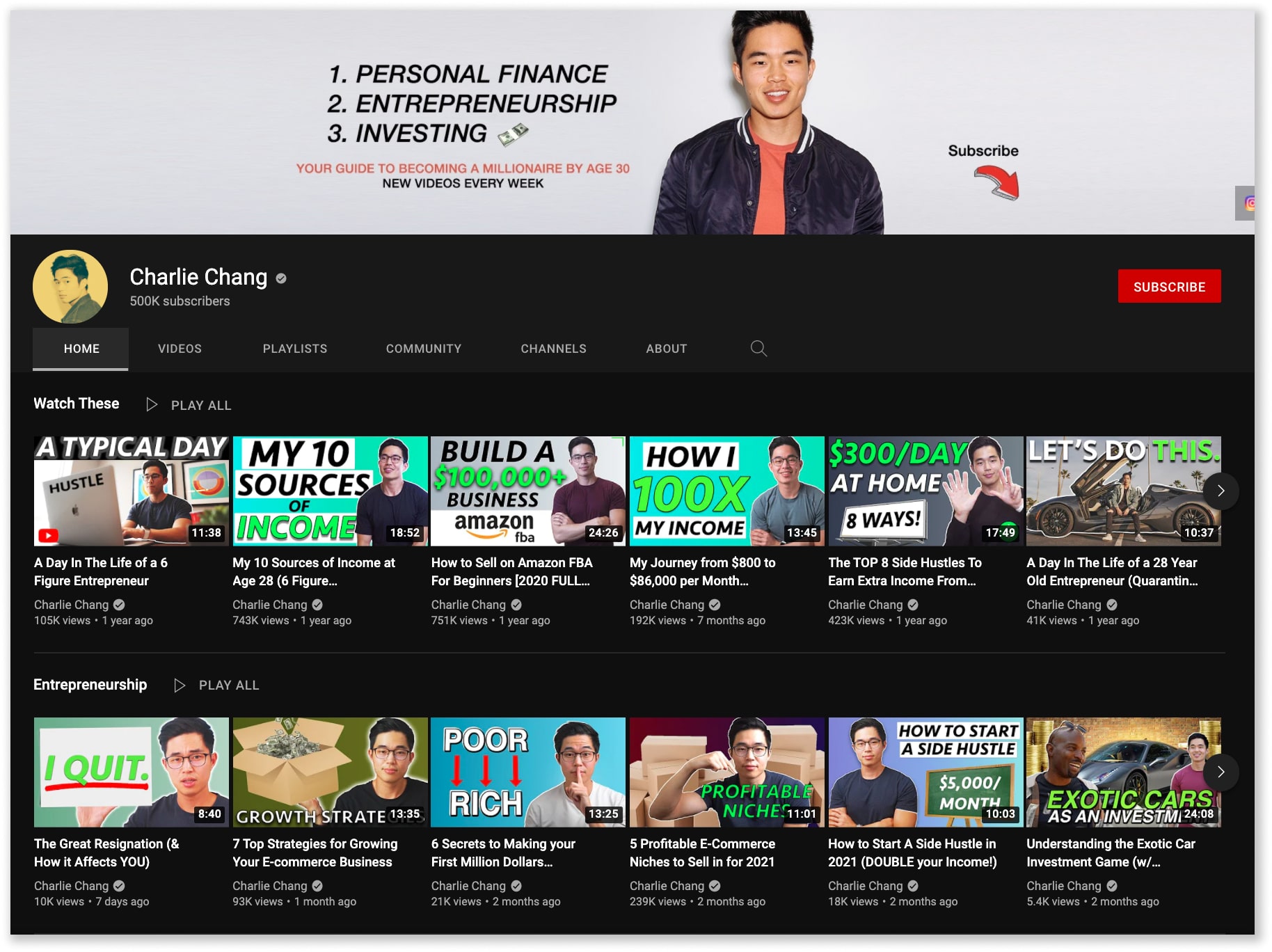Open the My 10 Sources of Income thumbnail
The height and width of the screenshot is (952, 1272).
pos(330,491)
